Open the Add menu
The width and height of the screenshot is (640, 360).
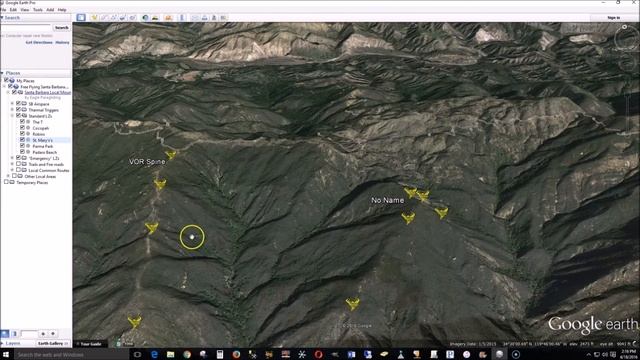[50, 9]
